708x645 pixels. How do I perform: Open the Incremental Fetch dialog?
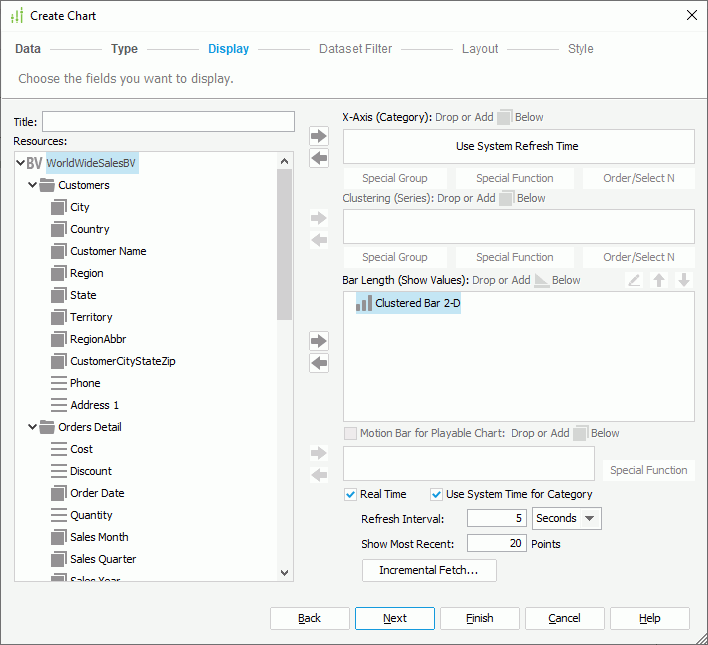429,570
